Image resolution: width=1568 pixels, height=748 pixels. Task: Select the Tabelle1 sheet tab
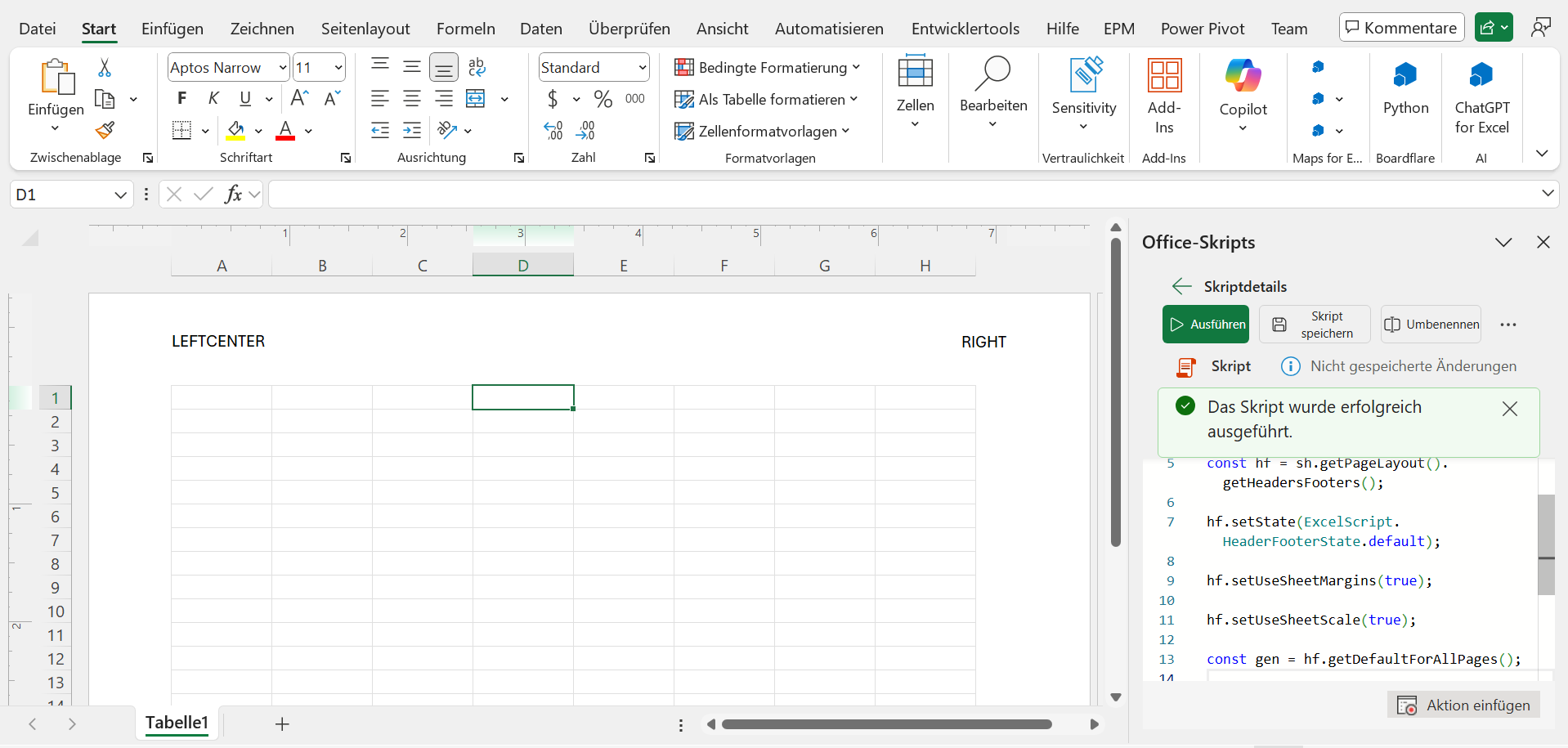(x=177, y=723)
